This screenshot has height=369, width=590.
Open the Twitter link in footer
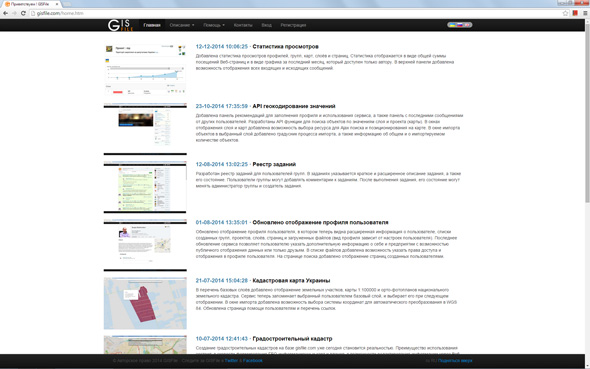[x=231, y=360]
